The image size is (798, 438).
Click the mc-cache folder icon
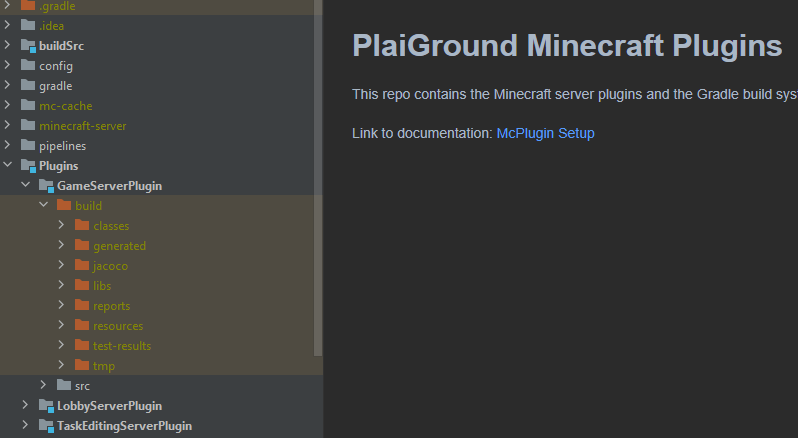28,105
